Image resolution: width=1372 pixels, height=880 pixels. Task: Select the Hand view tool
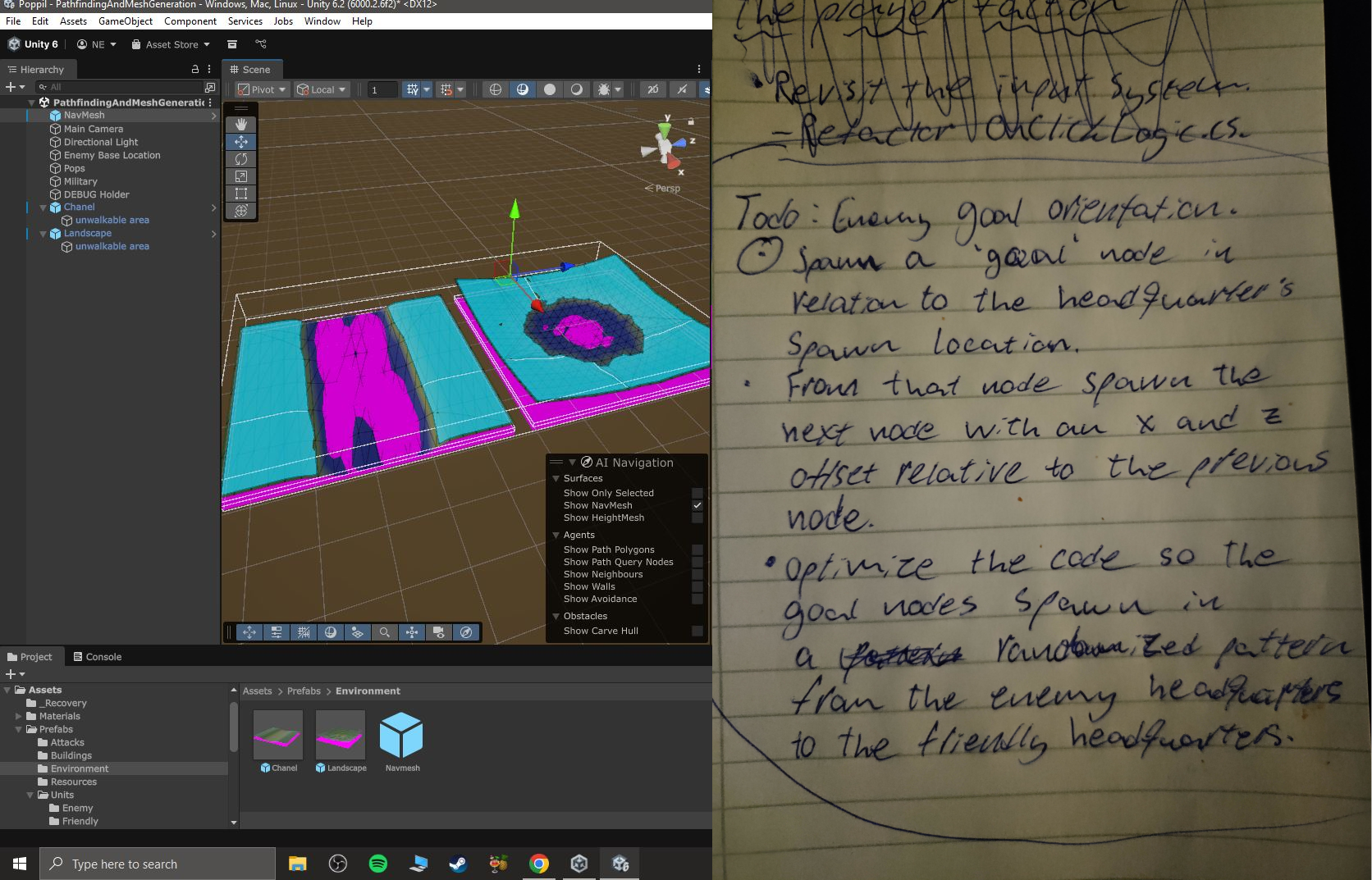pyautogui.click(x=240, y=124)
